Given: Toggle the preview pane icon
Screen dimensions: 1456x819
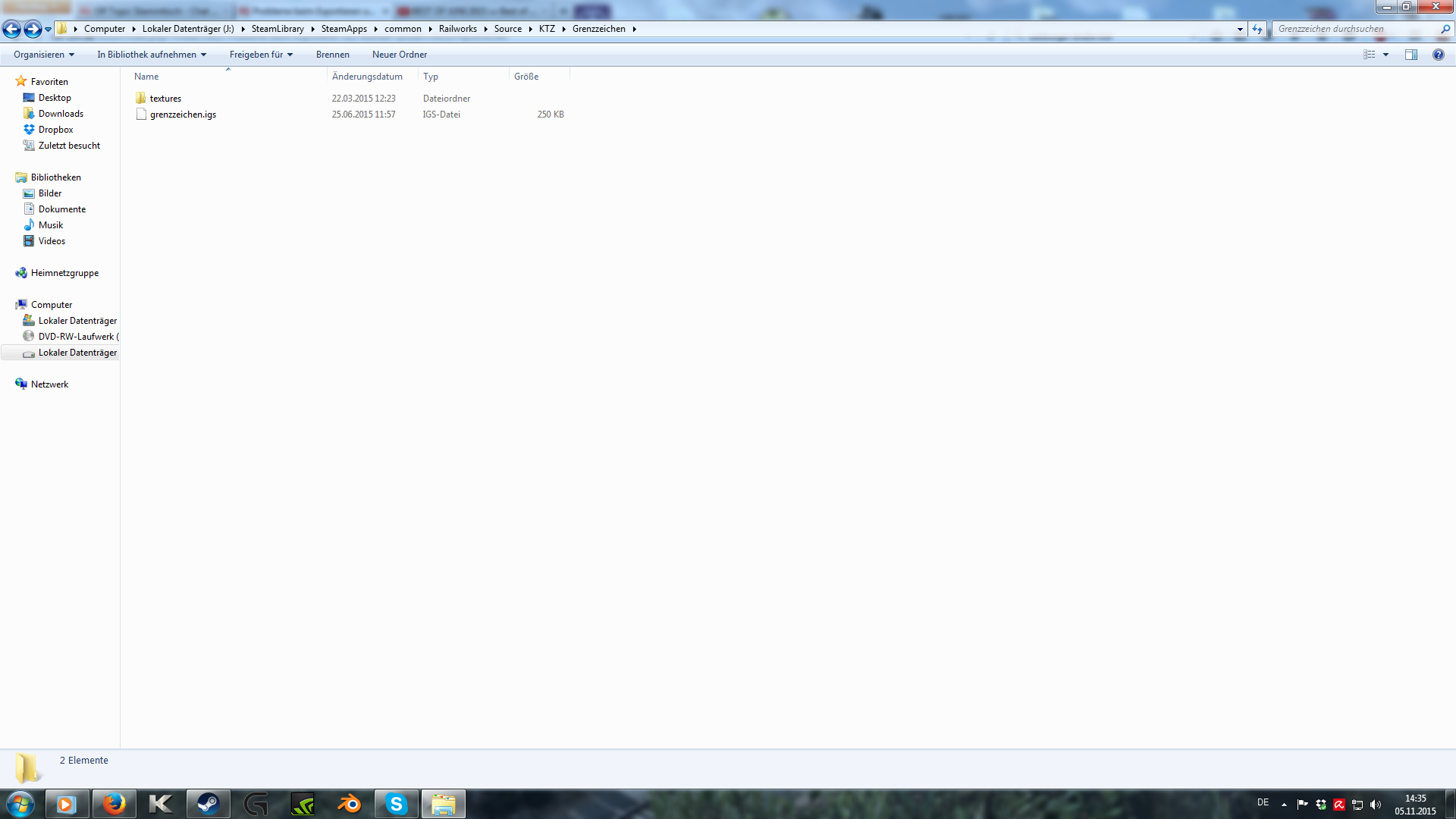Looking at the screenshot, I should tap(1410, 55).
